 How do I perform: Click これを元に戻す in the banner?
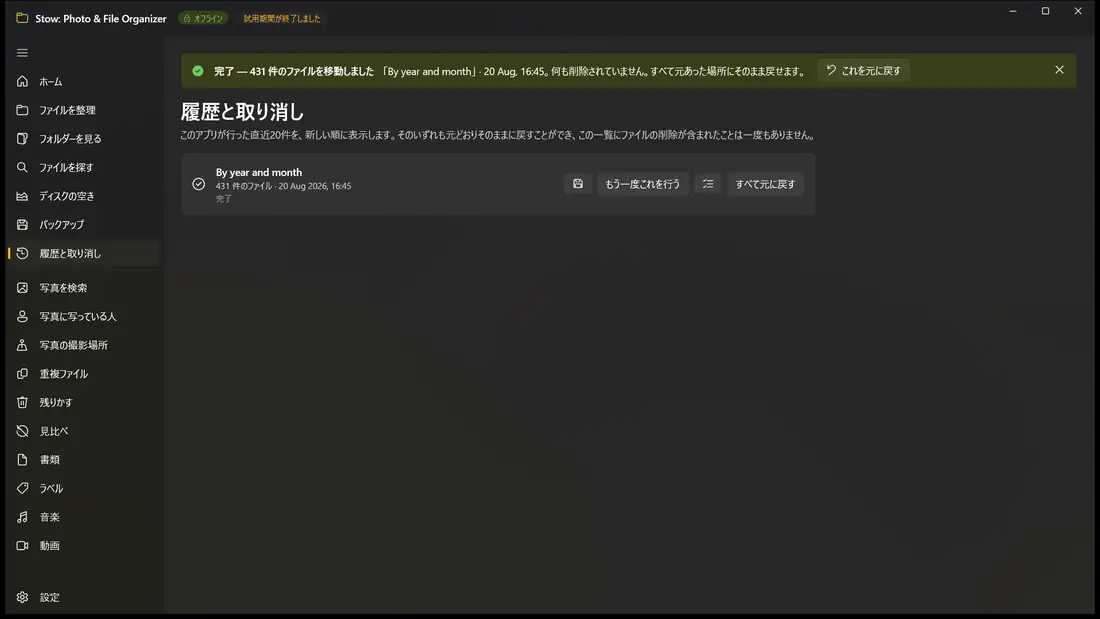[x=864, y=70]
